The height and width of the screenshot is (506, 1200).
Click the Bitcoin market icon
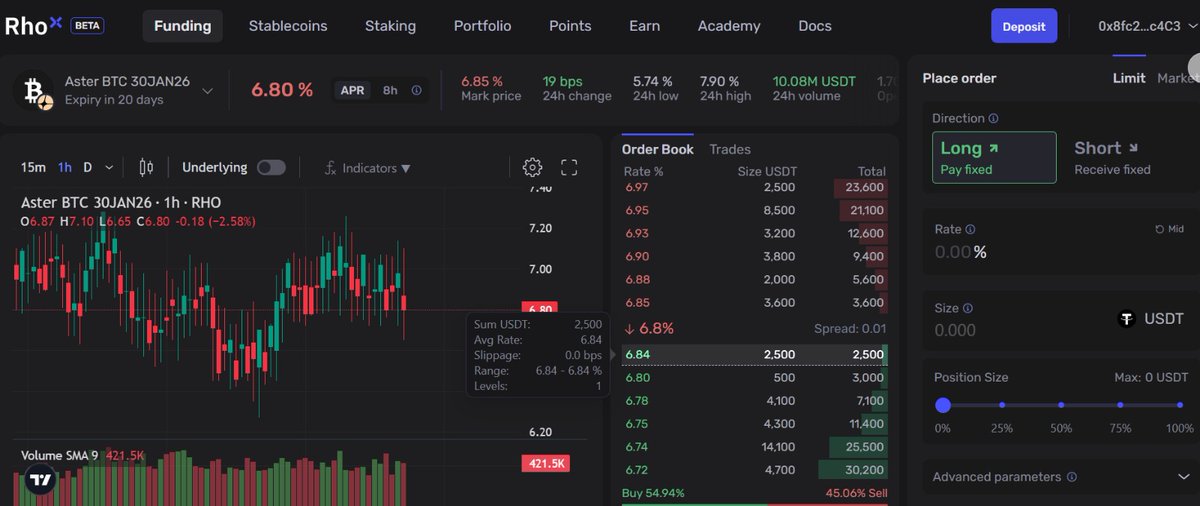coord(38,92)
